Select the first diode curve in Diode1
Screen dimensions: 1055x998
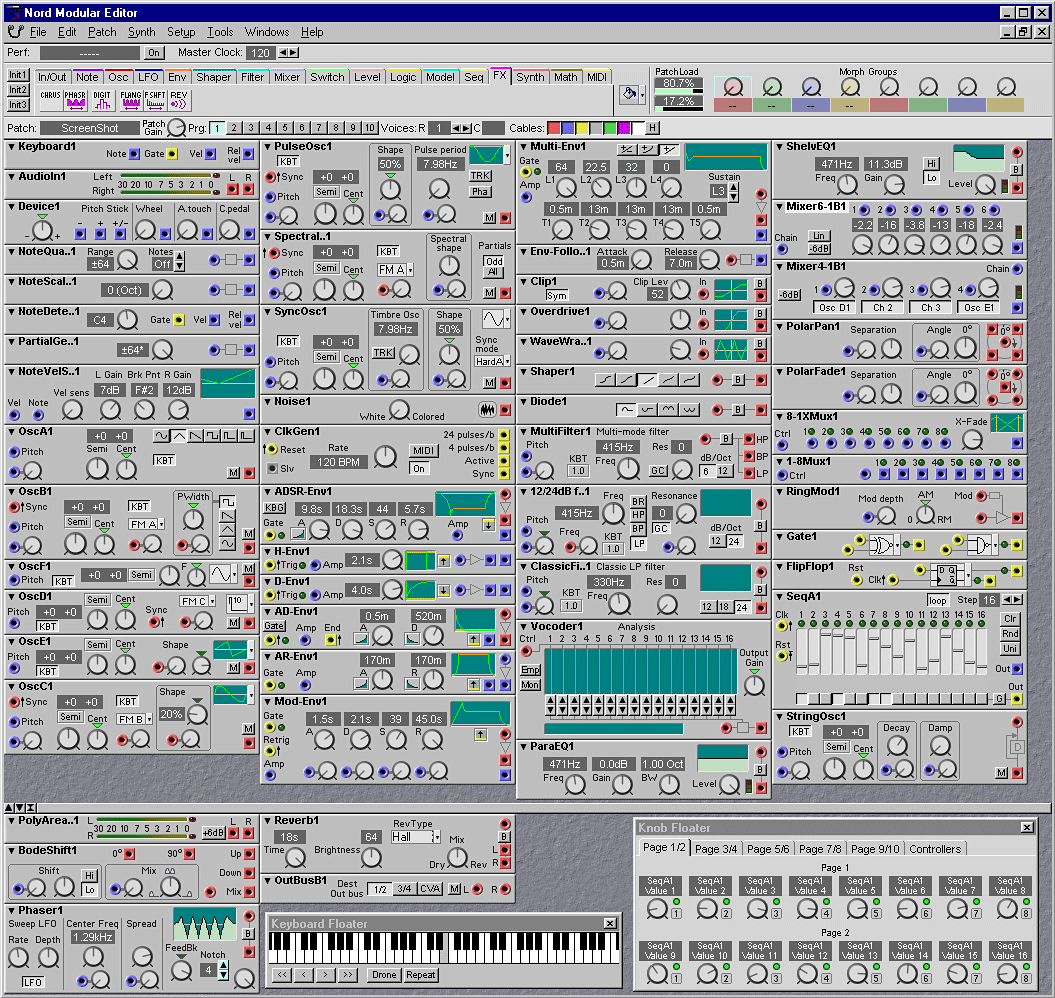(x=626, y=409)
